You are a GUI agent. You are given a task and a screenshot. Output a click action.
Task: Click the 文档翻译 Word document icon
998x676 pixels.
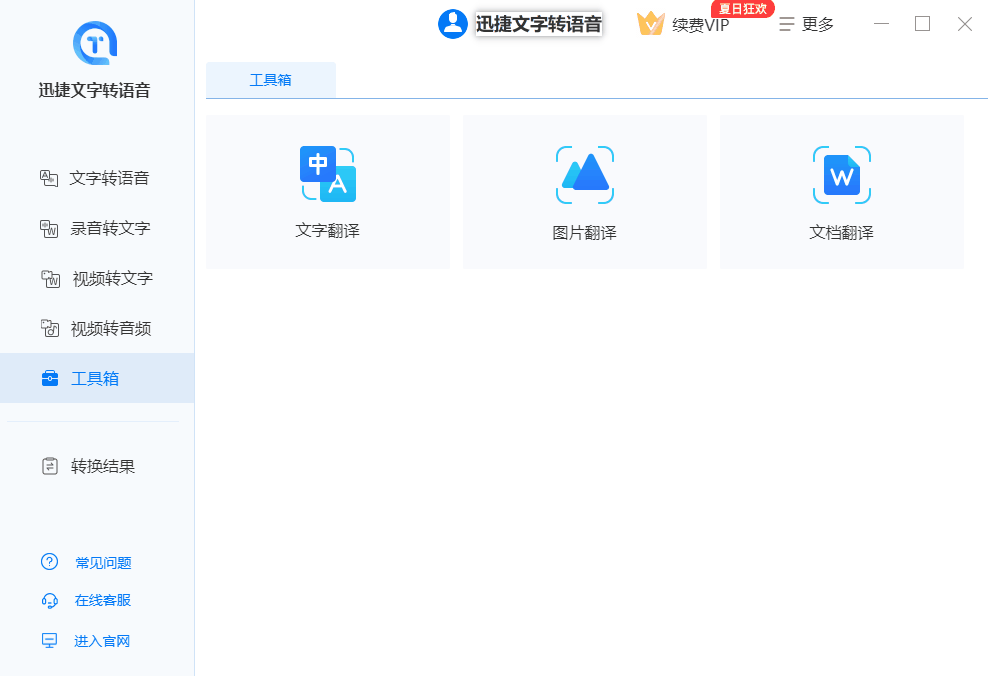click(841, 175)
